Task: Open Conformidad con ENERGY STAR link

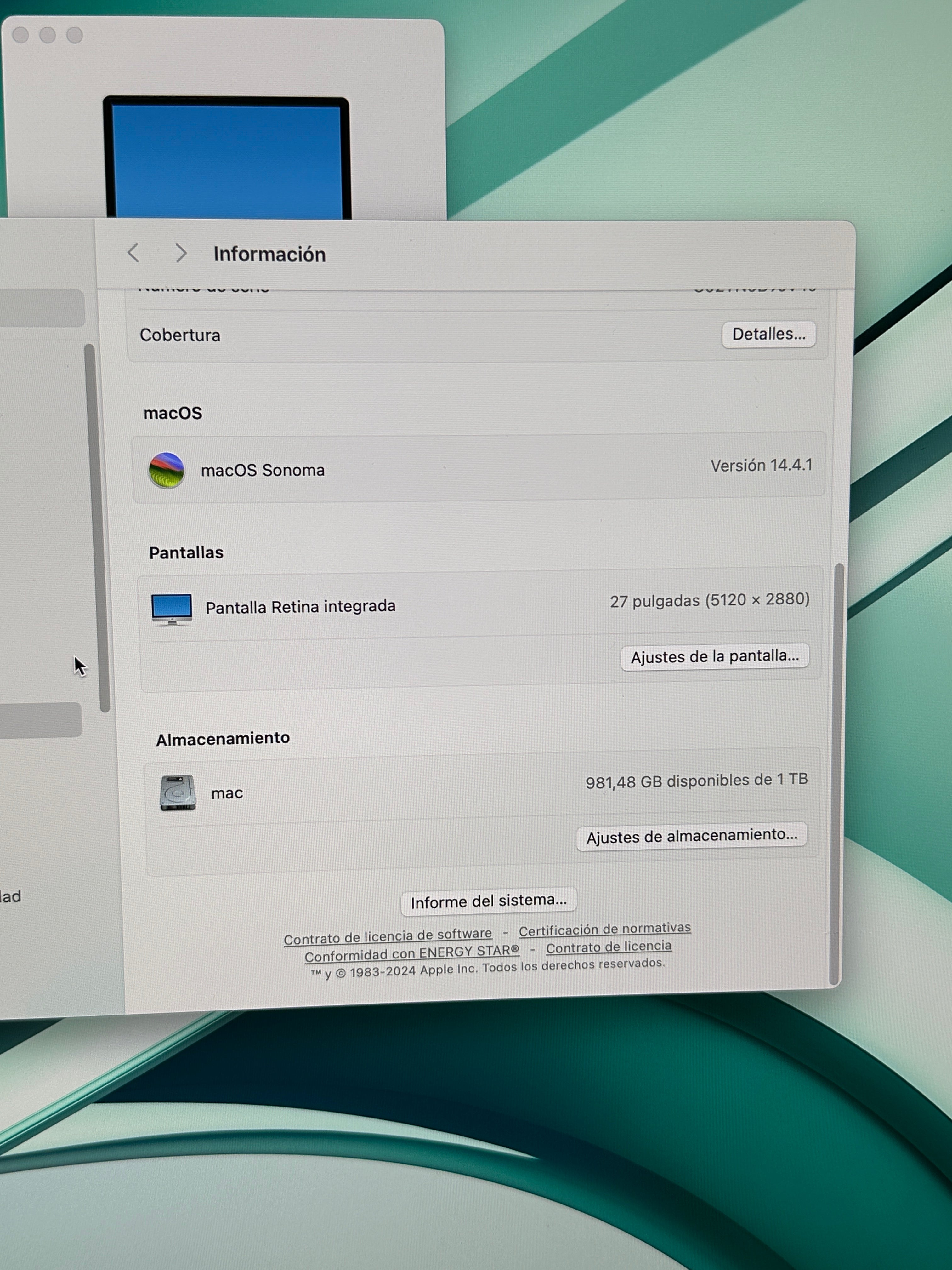Action: tap(411, 954)
